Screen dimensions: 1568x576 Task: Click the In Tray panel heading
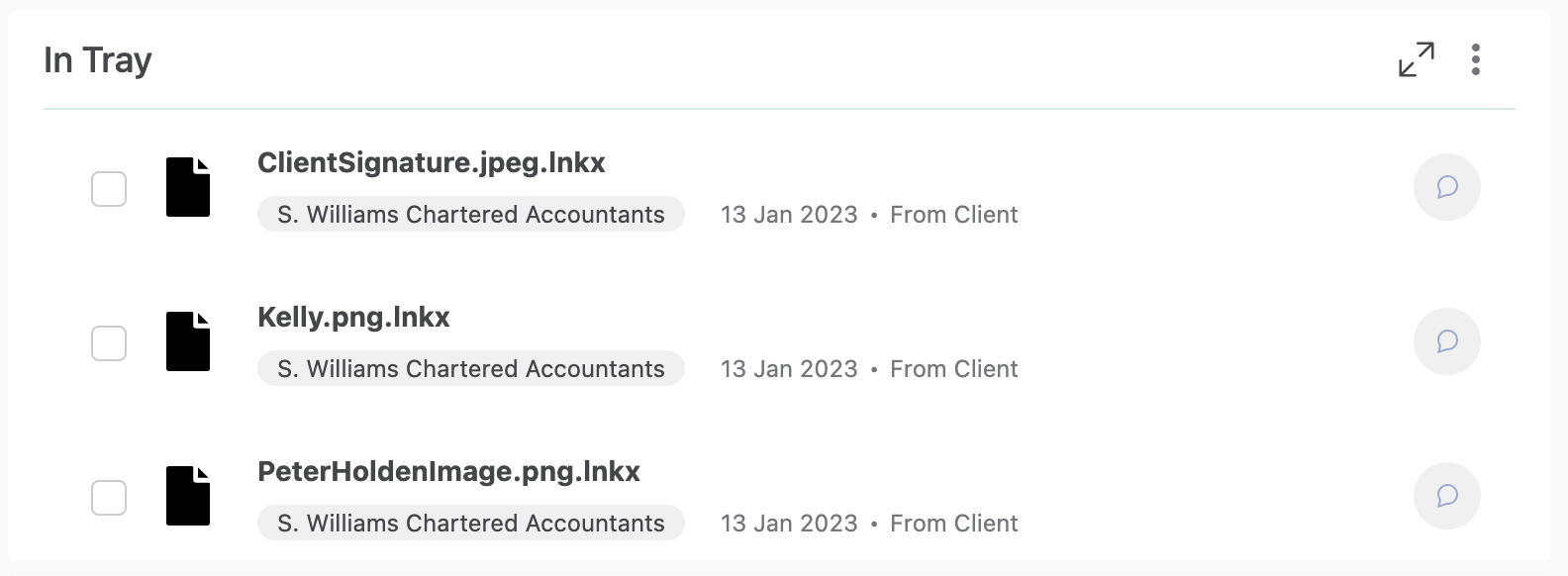[x=97, y=60]
